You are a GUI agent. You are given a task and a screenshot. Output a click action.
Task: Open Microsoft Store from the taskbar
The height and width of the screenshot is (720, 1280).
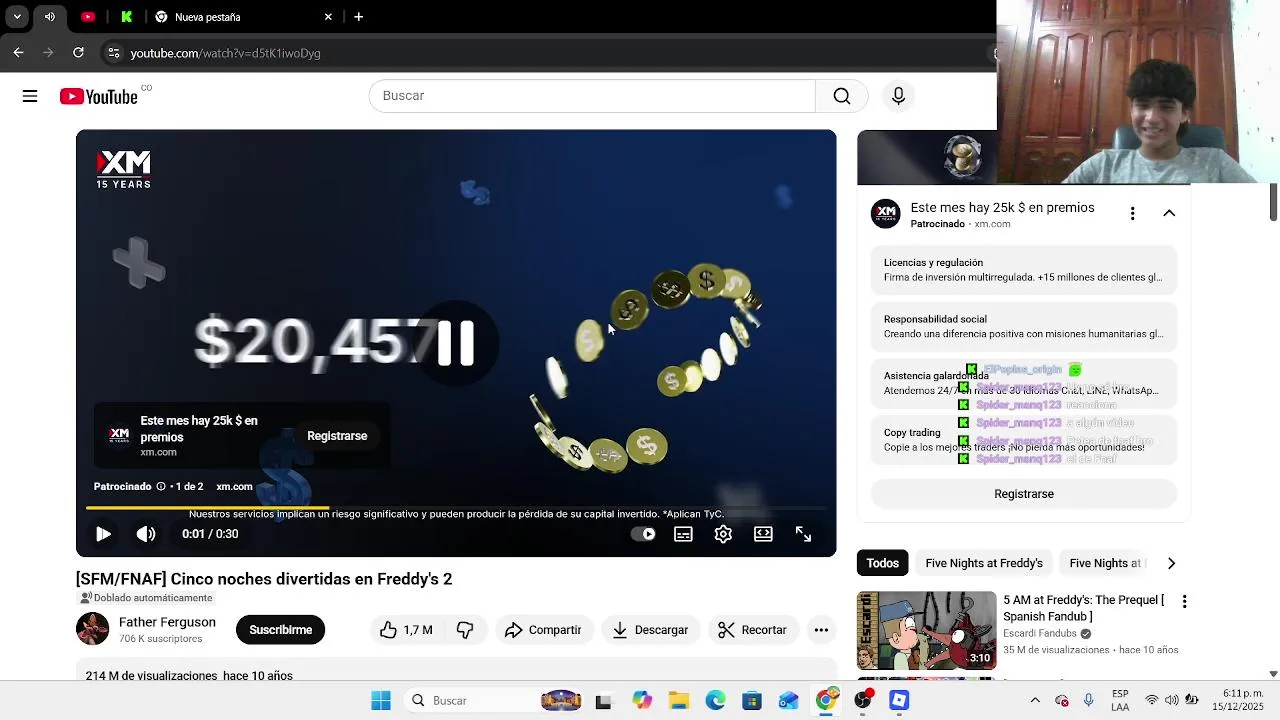tap(752, 701)
